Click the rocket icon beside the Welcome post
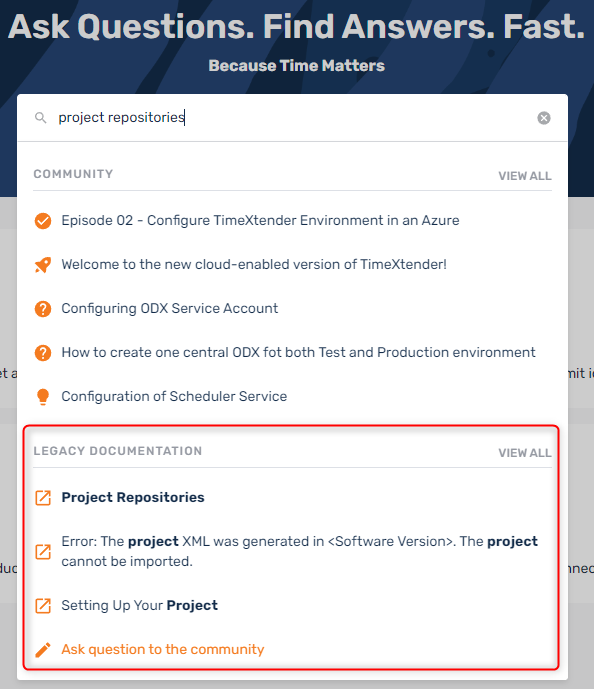594x689 pixels. coord(43,265)
